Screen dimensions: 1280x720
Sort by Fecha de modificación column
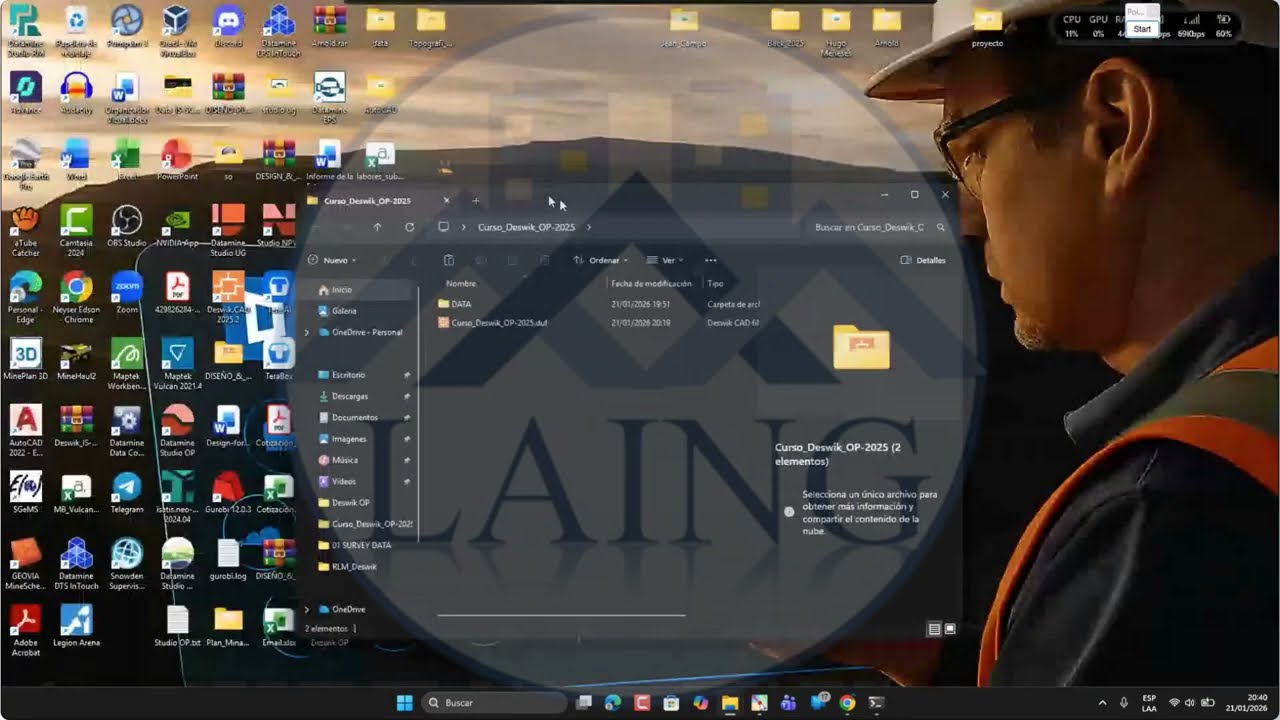(x=652, y=283)
